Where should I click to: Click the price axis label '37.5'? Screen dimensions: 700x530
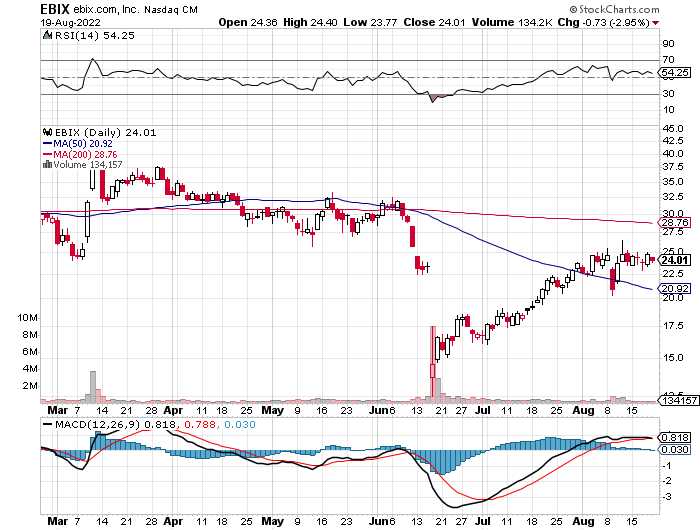pos(673,167)
